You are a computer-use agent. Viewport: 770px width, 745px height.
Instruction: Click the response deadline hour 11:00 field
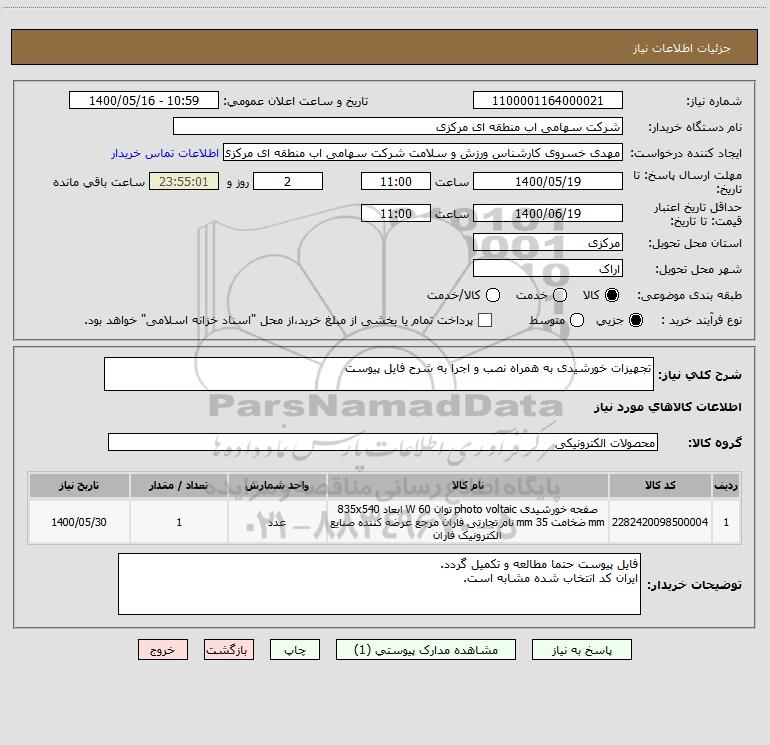(396, 181)
